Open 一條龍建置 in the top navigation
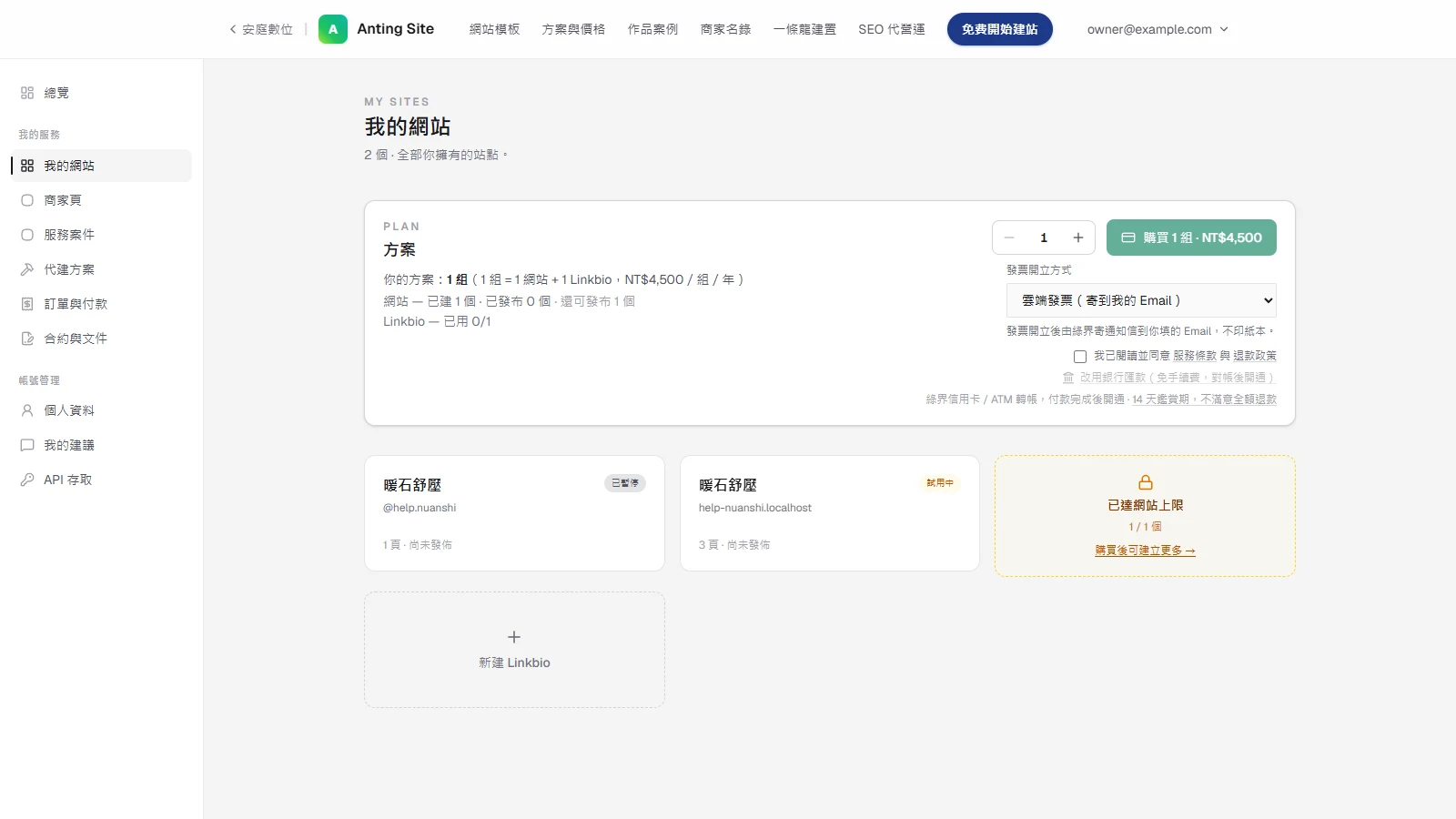 804,29
